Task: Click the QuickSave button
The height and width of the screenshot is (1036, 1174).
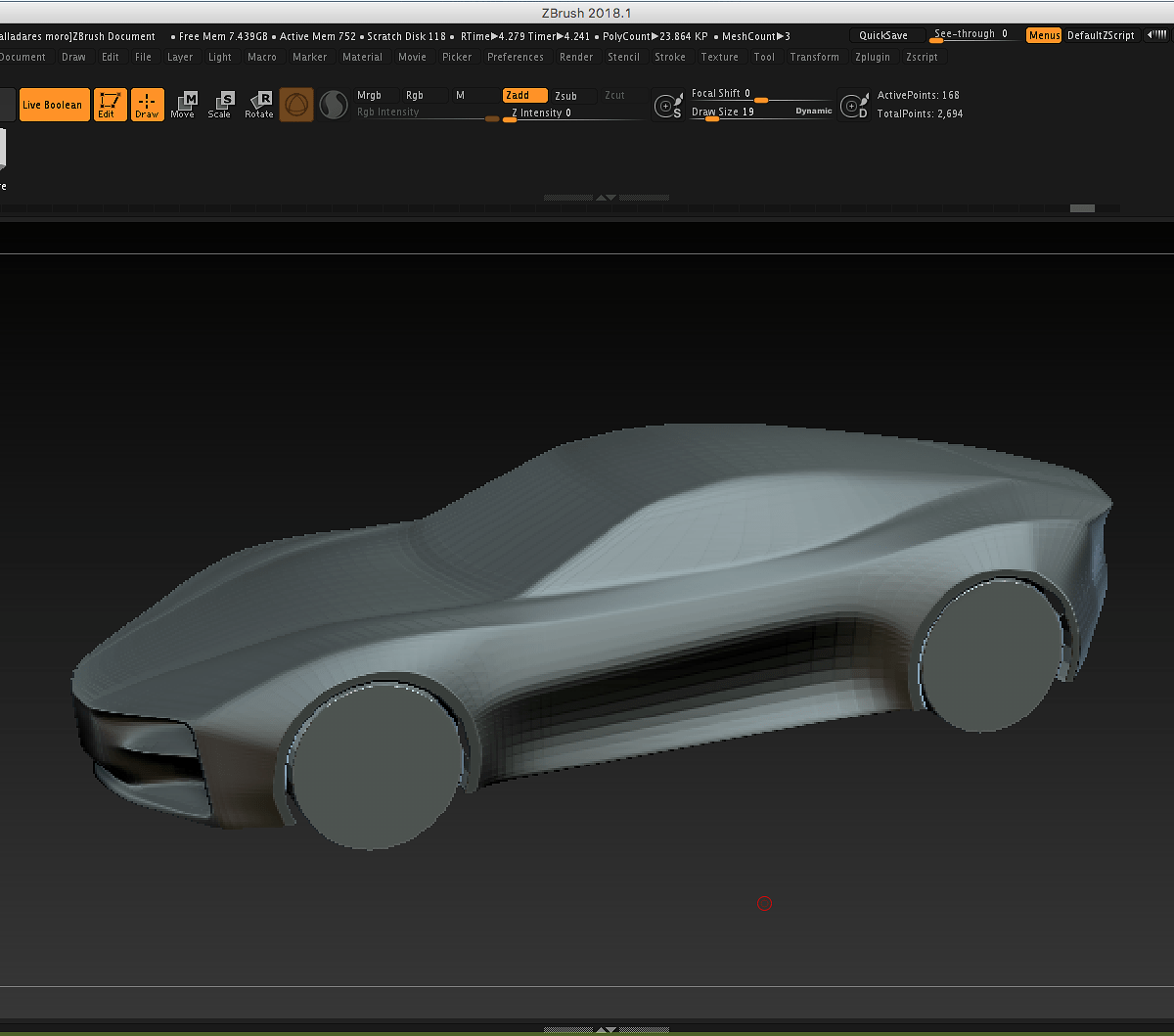Action: (x=883, y=35)
